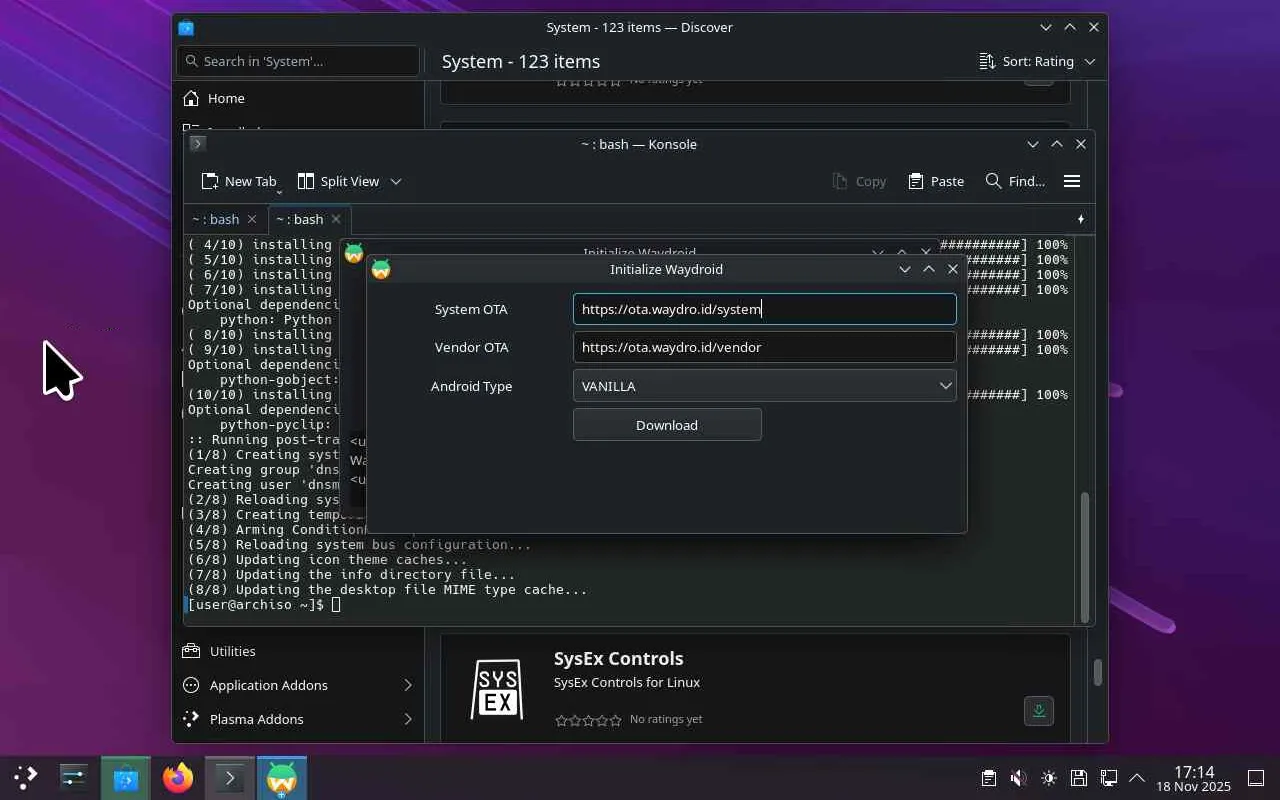Open the clipboard tray icon
1280x800 pixels.
click(x=988, y=778)
